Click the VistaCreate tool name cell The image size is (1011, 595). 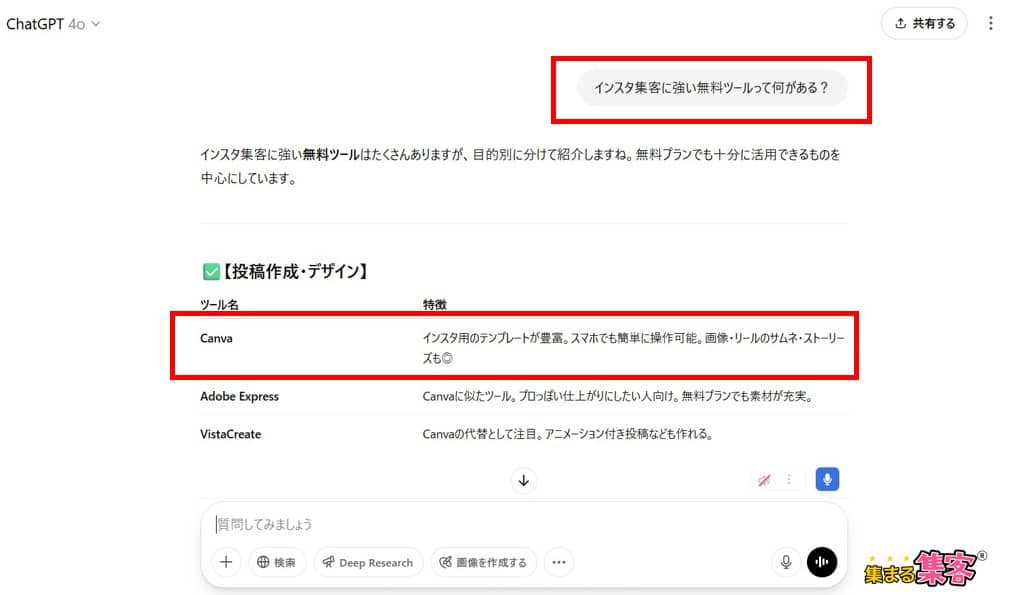[230, 434]
